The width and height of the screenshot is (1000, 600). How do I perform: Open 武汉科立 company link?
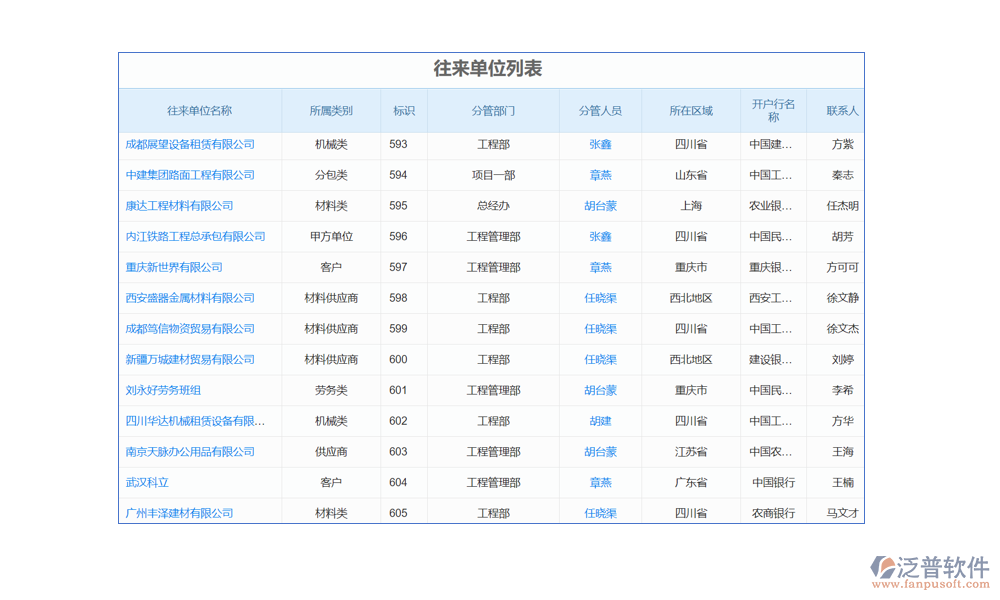coord(147,482)
